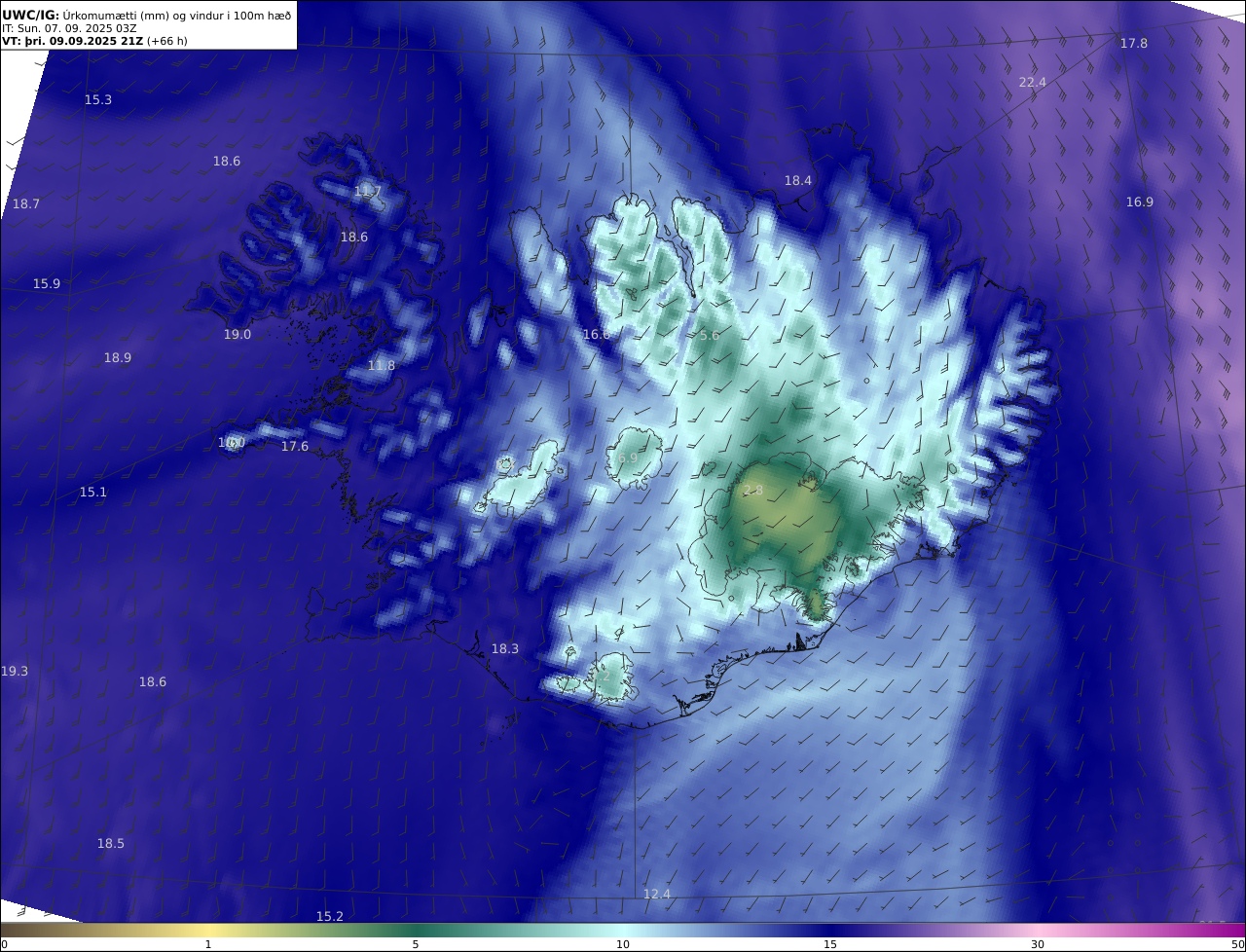Click the 11.7 value label
This screenshot has width=1246, height=952.
pyautogui.click(x=368, y=191)
